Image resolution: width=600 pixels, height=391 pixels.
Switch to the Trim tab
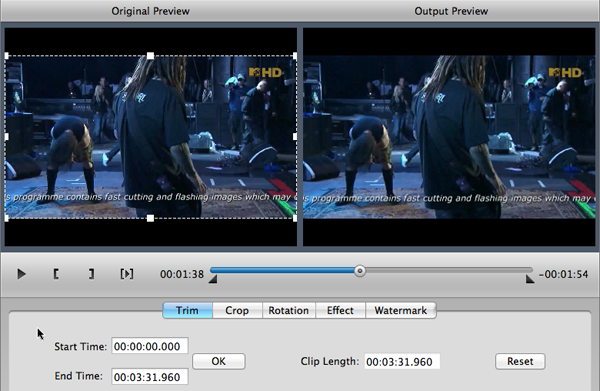(188, 310)
